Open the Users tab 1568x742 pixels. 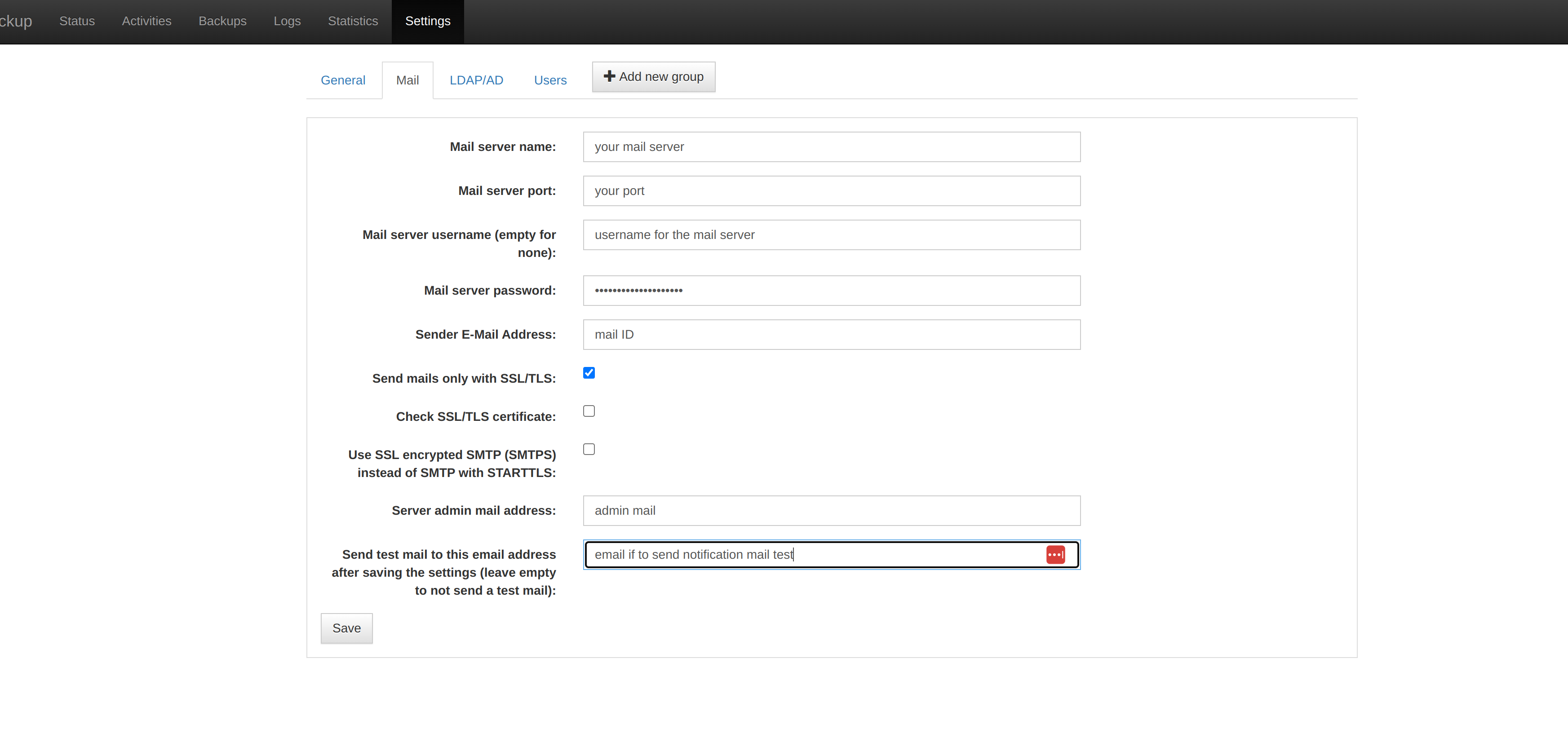549,80
